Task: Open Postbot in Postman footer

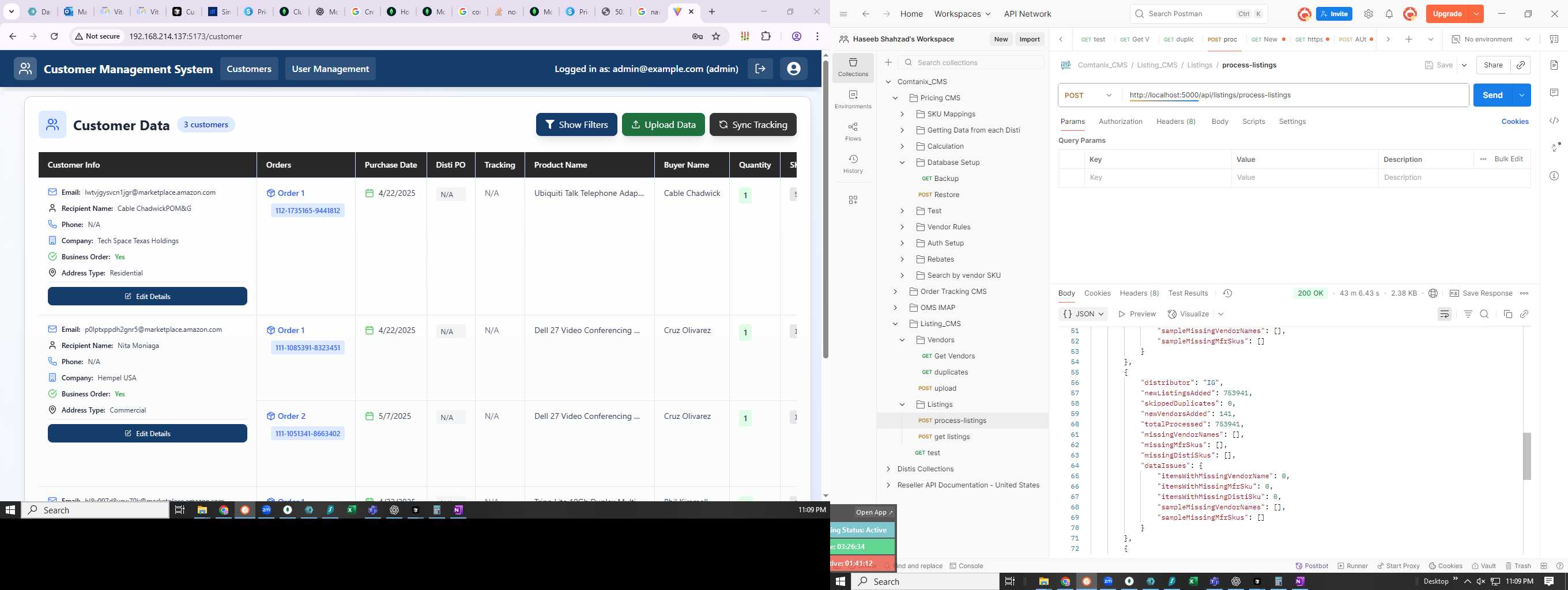Action: [x=1311, y=566]
